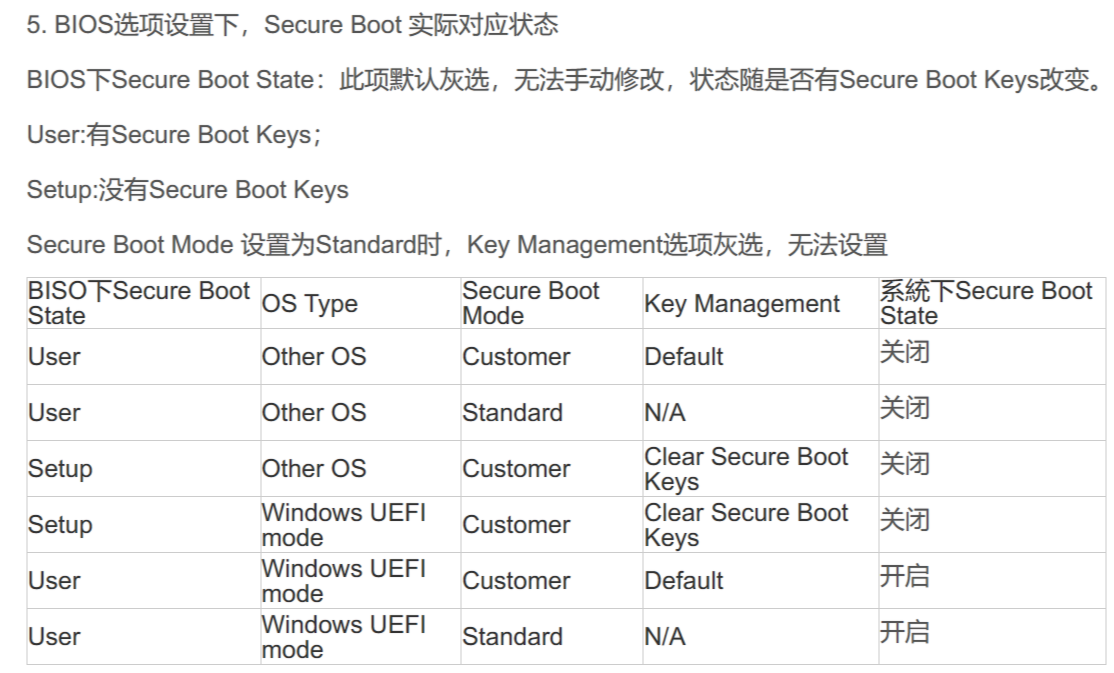The image size is (1114, 673).
Task: Click 'Clear Secure Boot Keys' in Other OS row
Action: coord(746,468)
